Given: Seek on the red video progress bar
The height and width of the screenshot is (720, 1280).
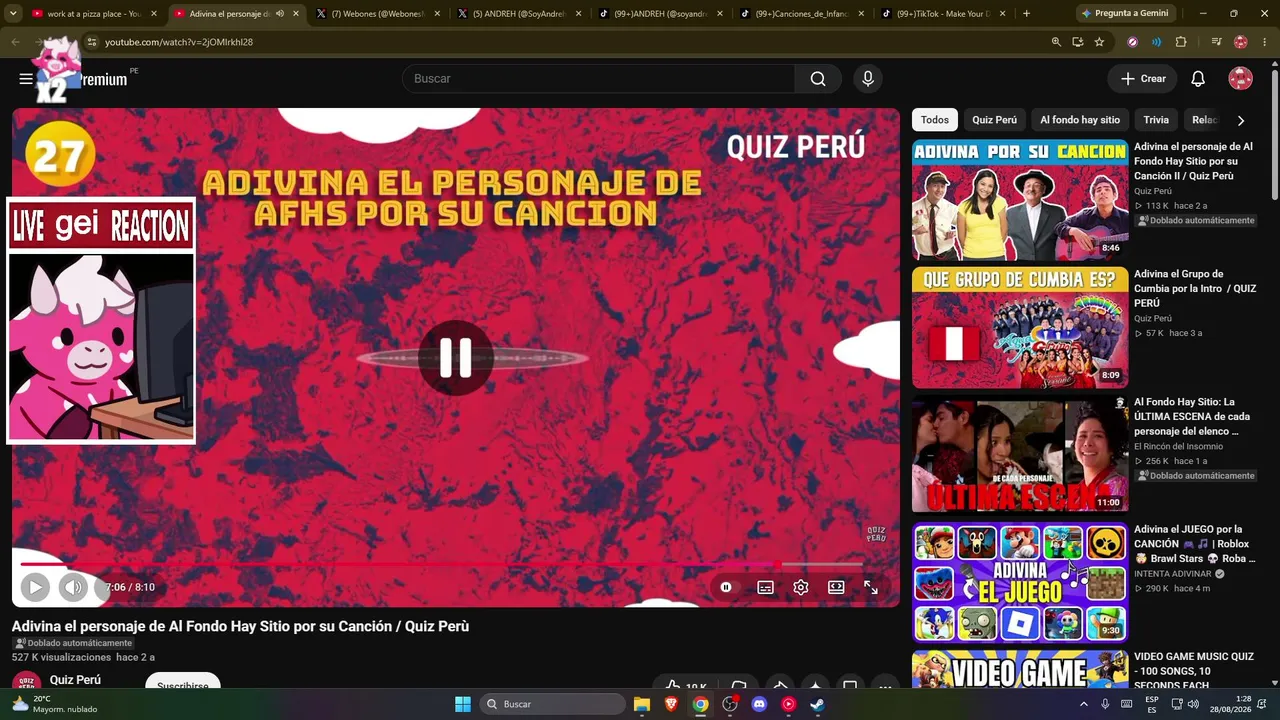Looking at the screenshot, I should (441, 564).
